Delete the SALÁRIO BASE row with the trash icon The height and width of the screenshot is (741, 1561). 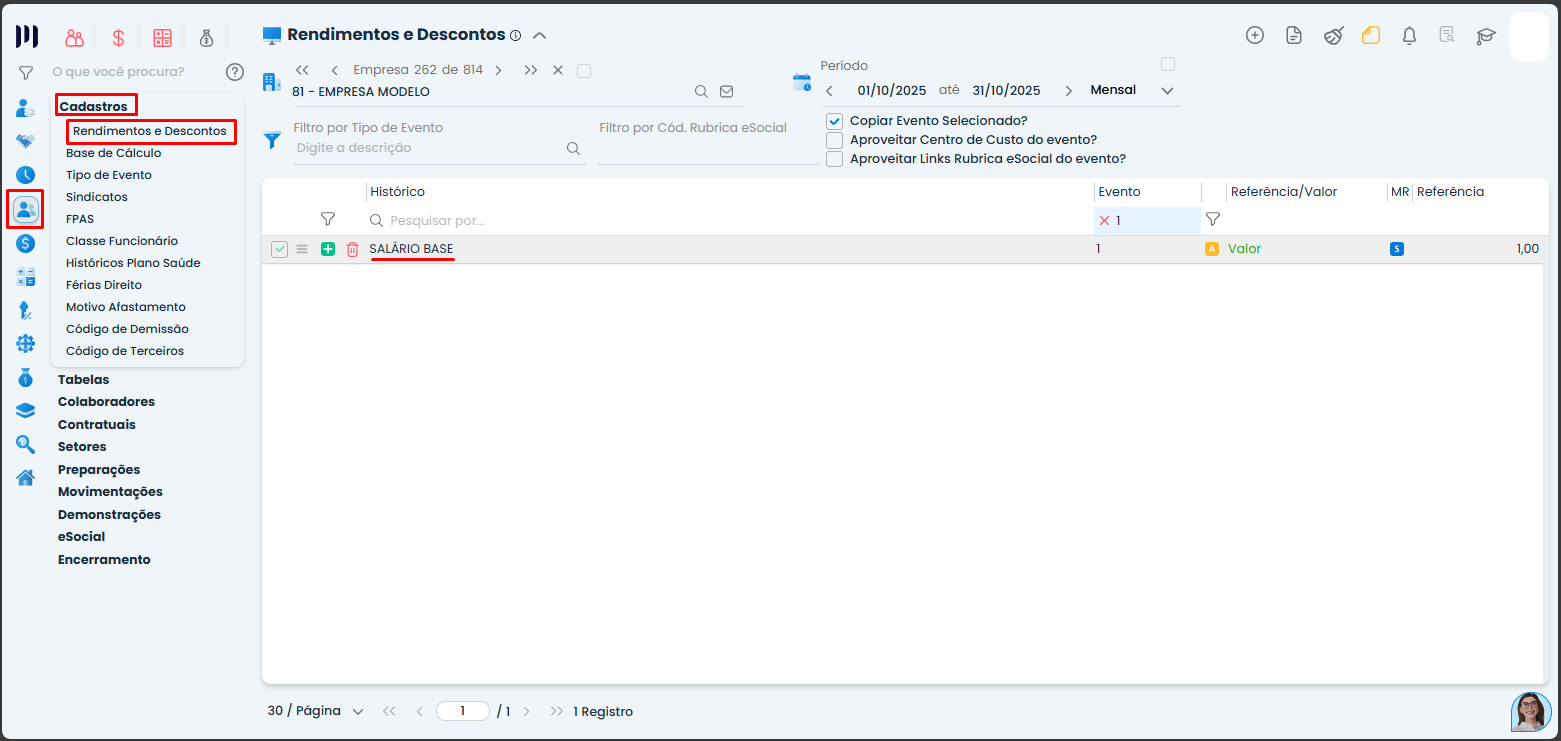pos(352,249)
